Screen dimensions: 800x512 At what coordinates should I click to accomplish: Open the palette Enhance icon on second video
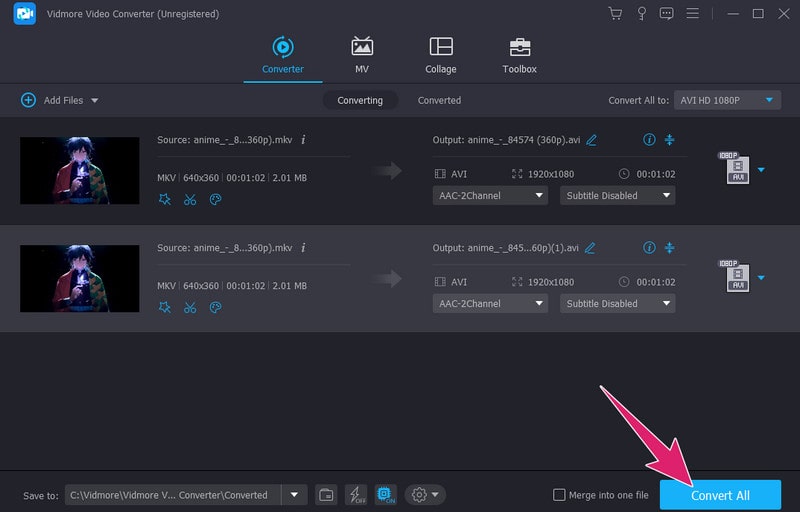pos(215,307)
